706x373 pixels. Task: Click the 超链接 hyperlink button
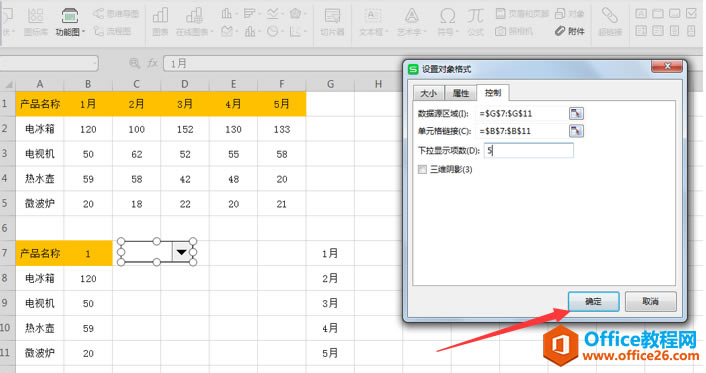pyautogui.click(x=610, y=22)
